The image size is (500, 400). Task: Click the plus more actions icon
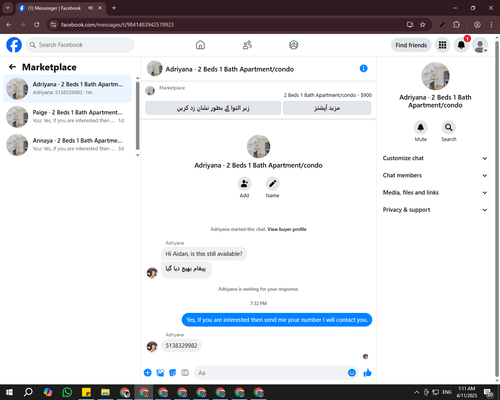tap(148, 373)
